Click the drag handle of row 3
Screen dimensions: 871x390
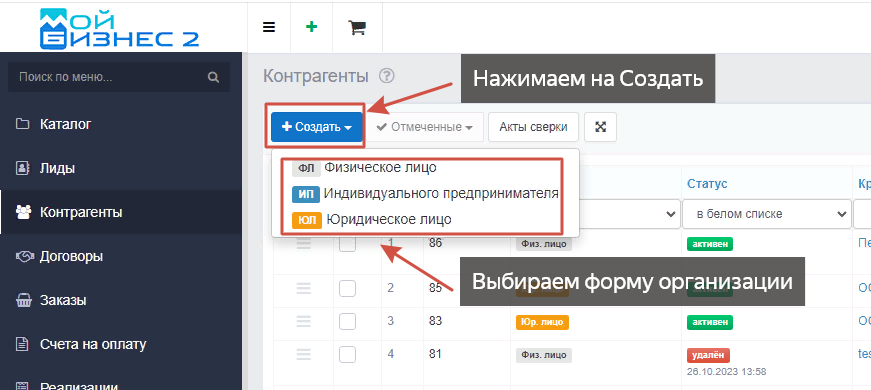(303, 321)
